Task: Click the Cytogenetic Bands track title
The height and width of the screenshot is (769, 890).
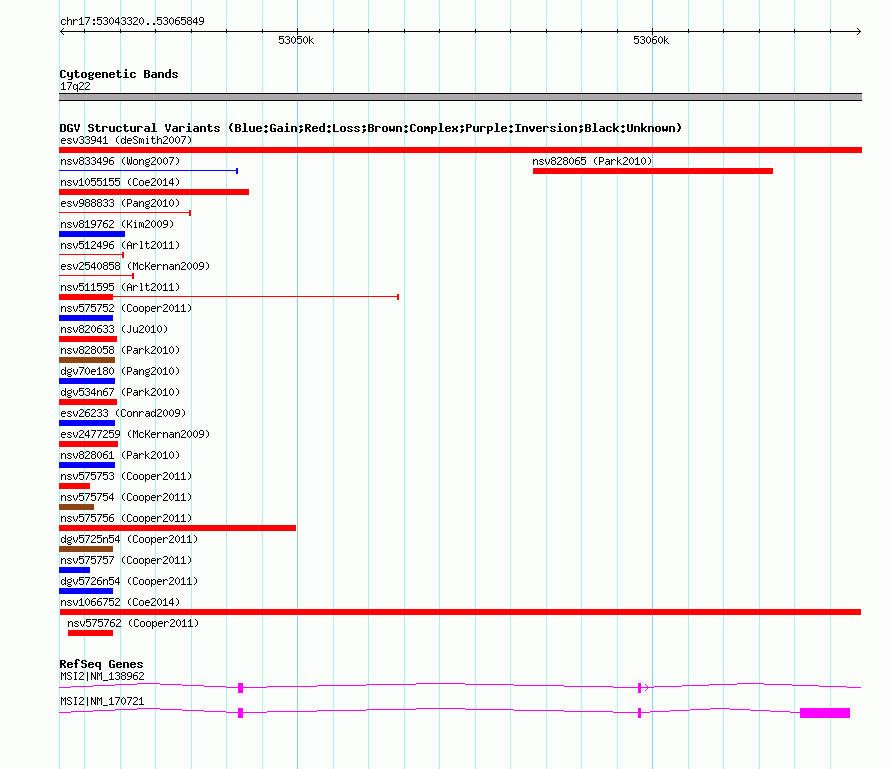Action: pos(119,74)
